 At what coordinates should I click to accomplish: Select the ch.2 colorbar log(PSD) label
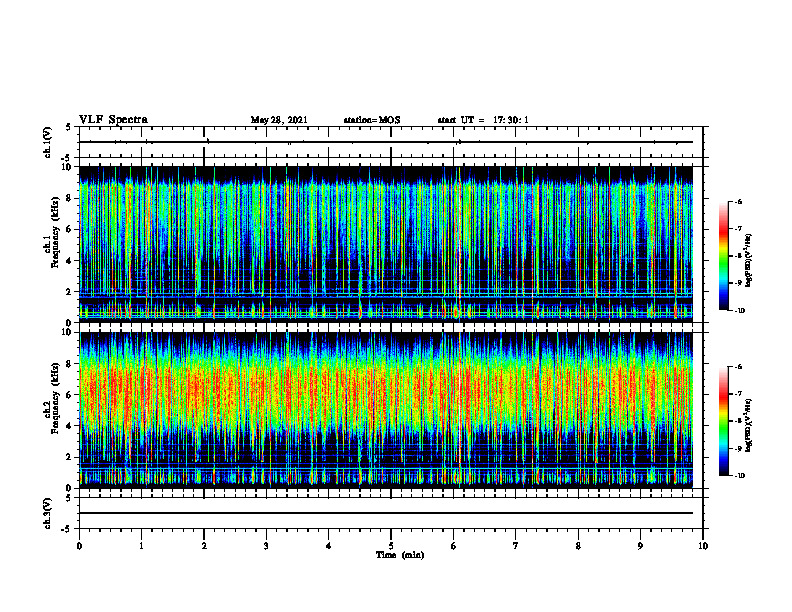pyautogui.click(x=749, y=425)
